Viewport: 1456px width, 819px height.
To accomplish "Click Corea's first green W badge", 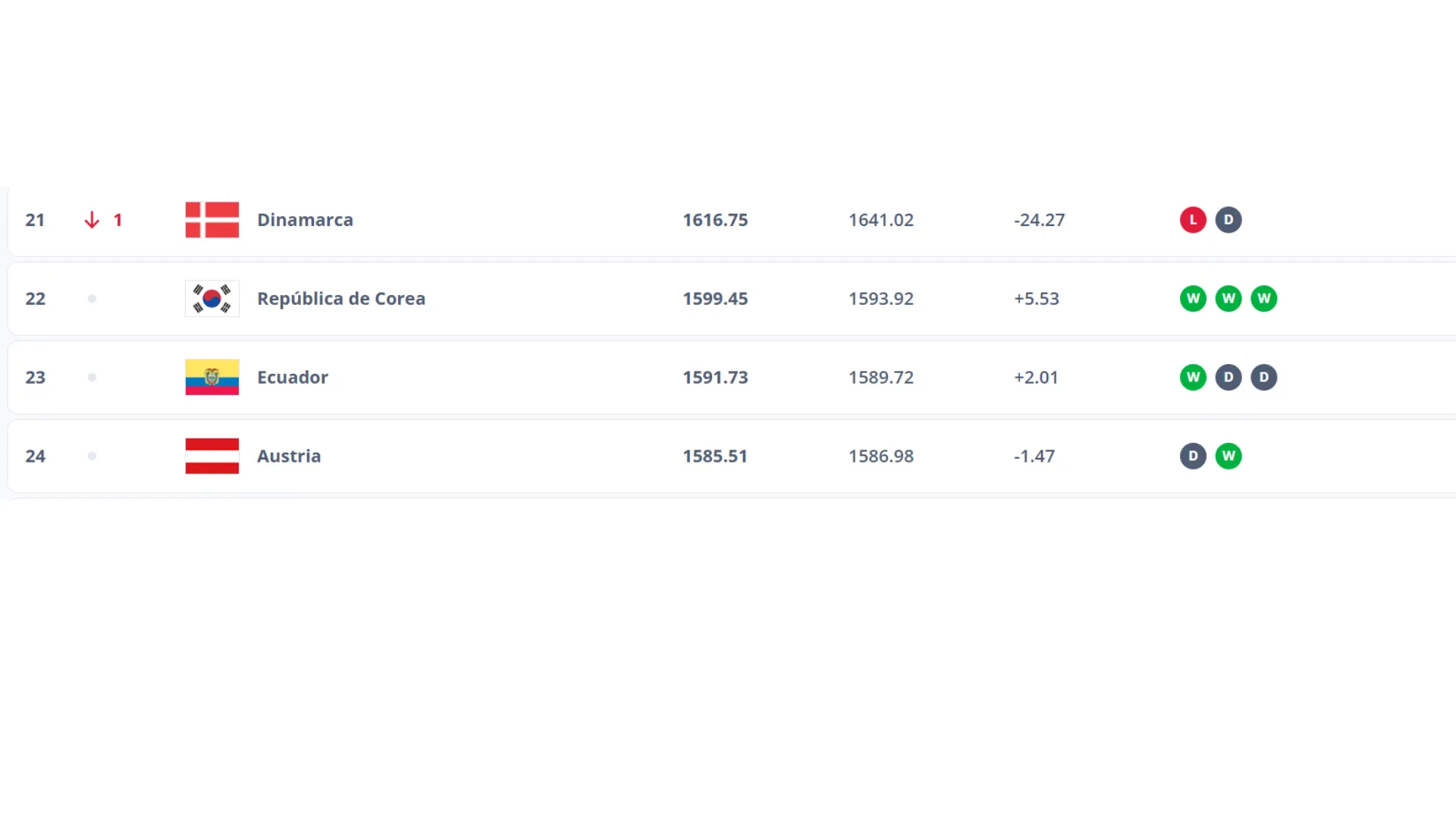I will 1193,299.
